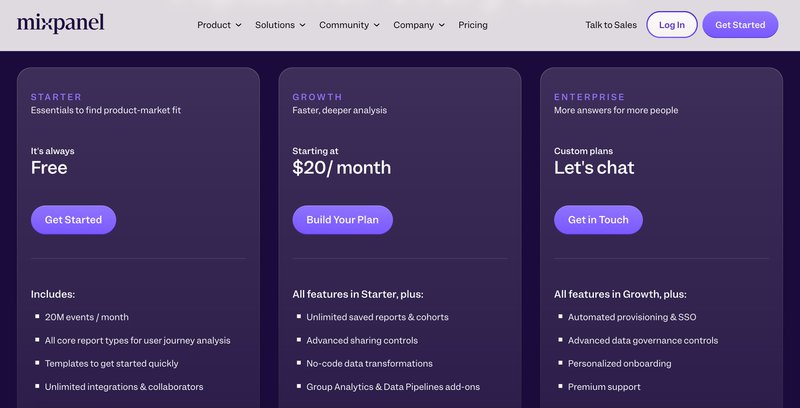
Task: Expand the chevron next to Solutions
Action: point(303,25)
